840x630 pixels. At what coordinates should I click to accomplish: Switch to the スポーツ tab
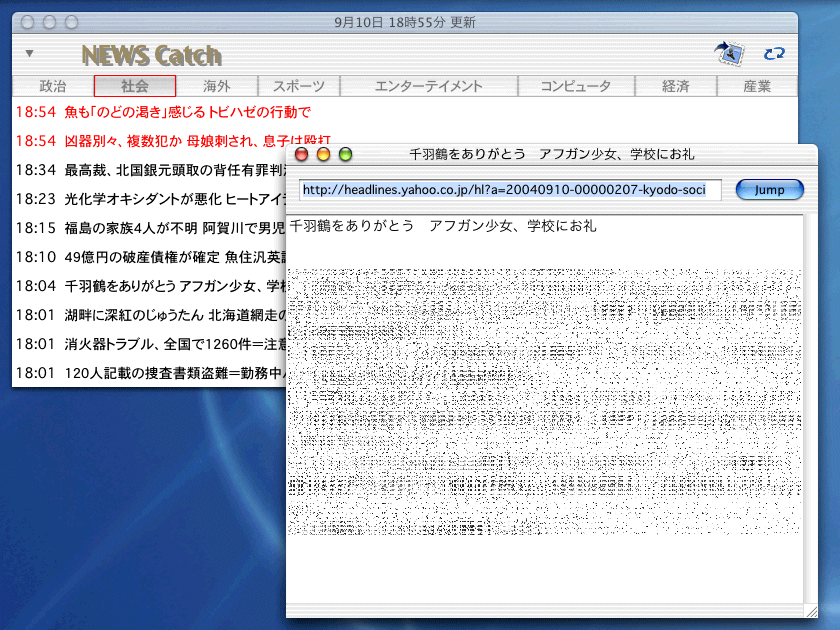(299, 87)
